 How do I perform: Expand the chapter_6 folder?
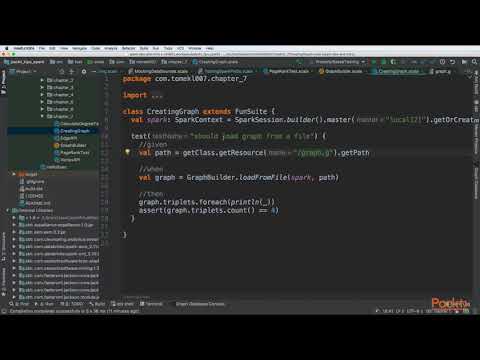[42, 109]
